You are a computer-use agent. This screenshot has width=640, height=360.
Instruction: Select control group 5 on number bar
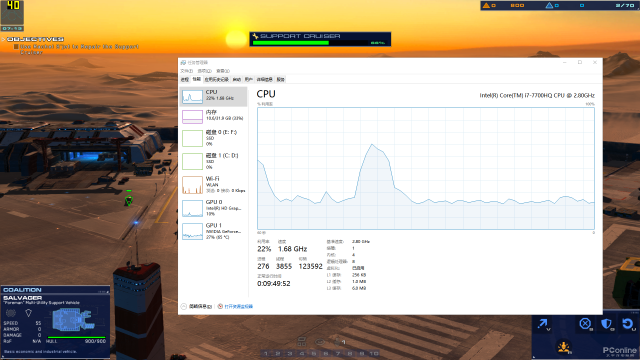(x=314, y=353)
